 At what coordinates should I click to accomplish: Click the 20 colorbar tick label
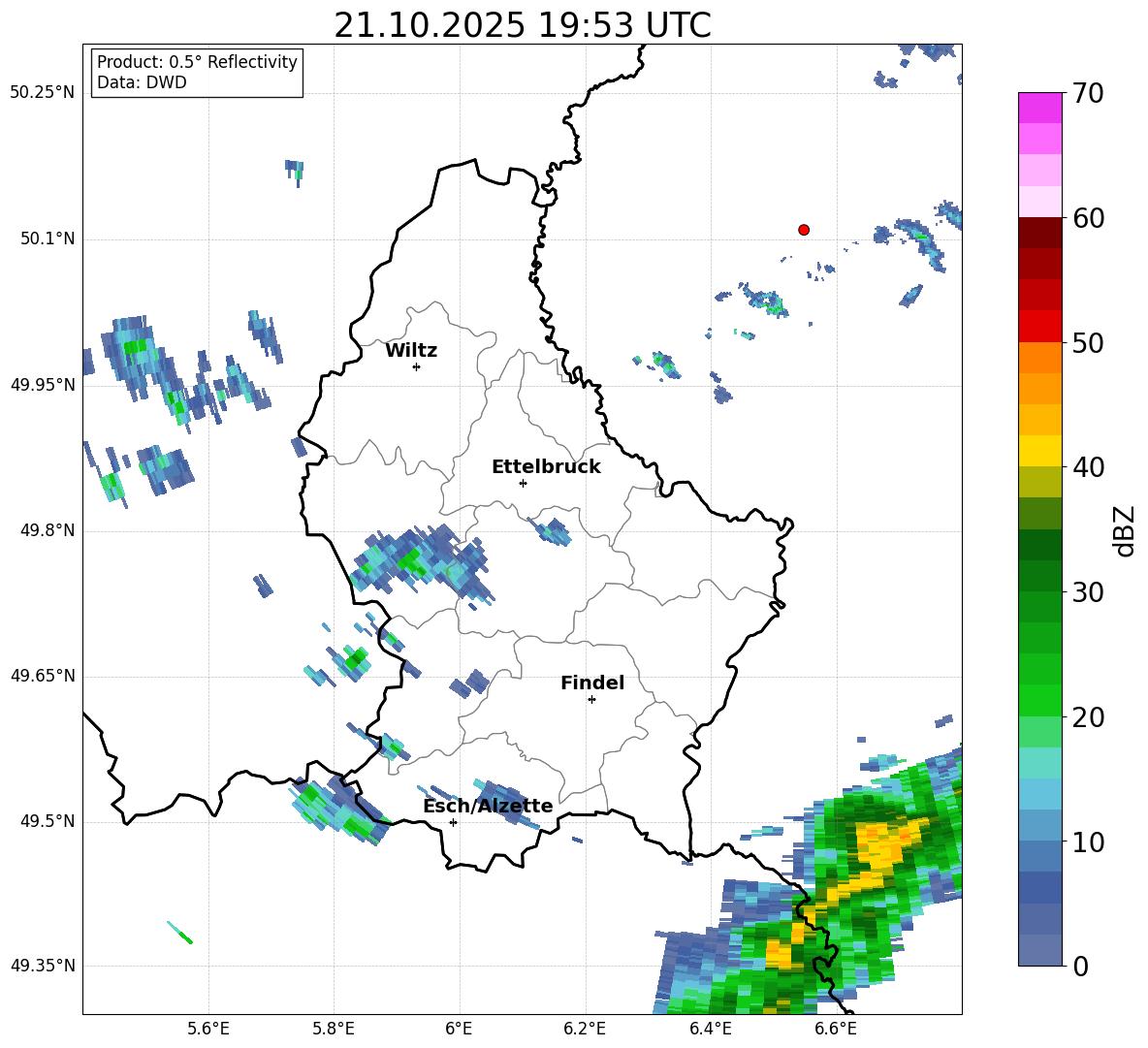(x=1088, y=717)
